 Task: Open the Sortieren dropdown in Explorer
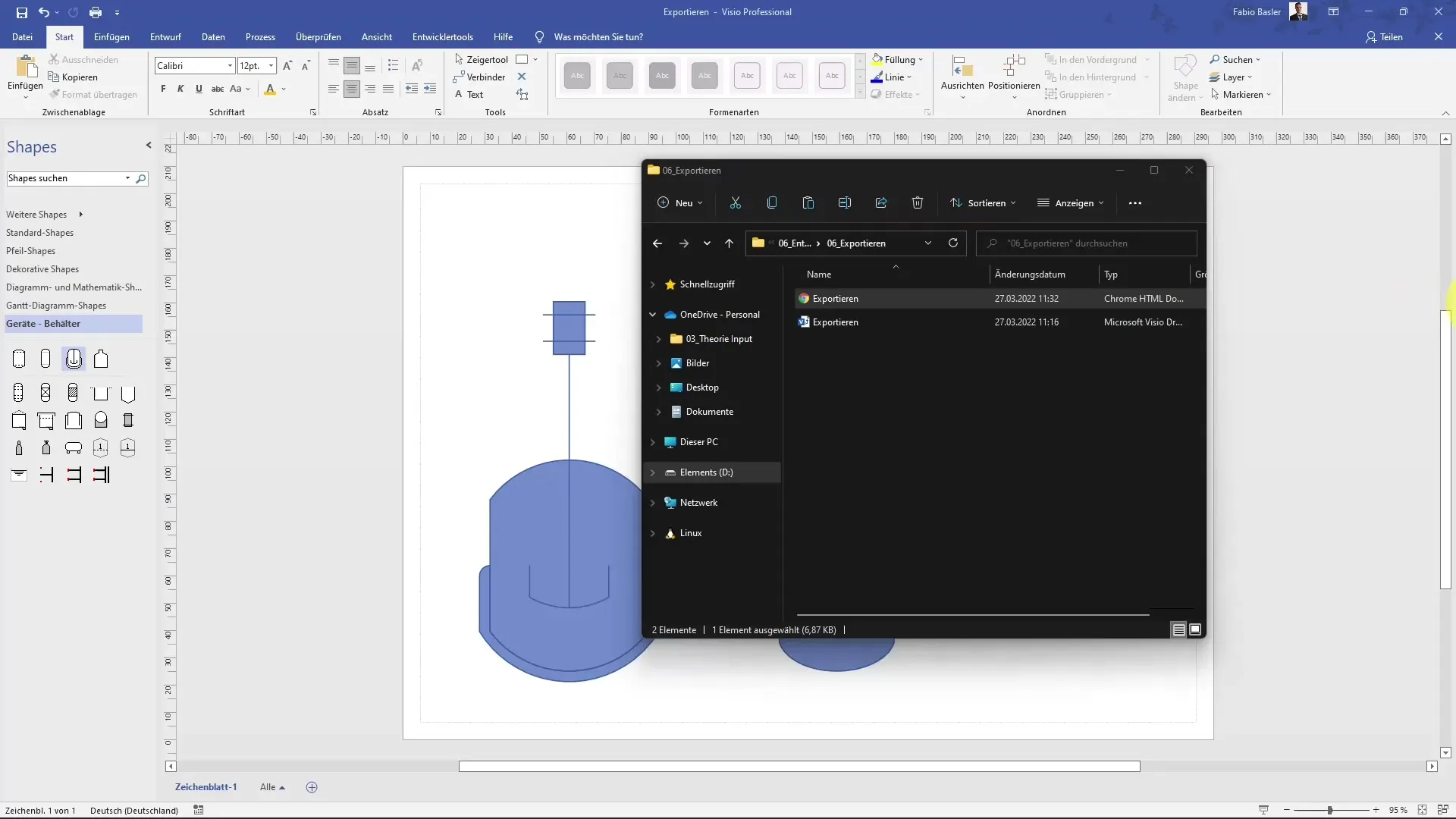[983, 202]
